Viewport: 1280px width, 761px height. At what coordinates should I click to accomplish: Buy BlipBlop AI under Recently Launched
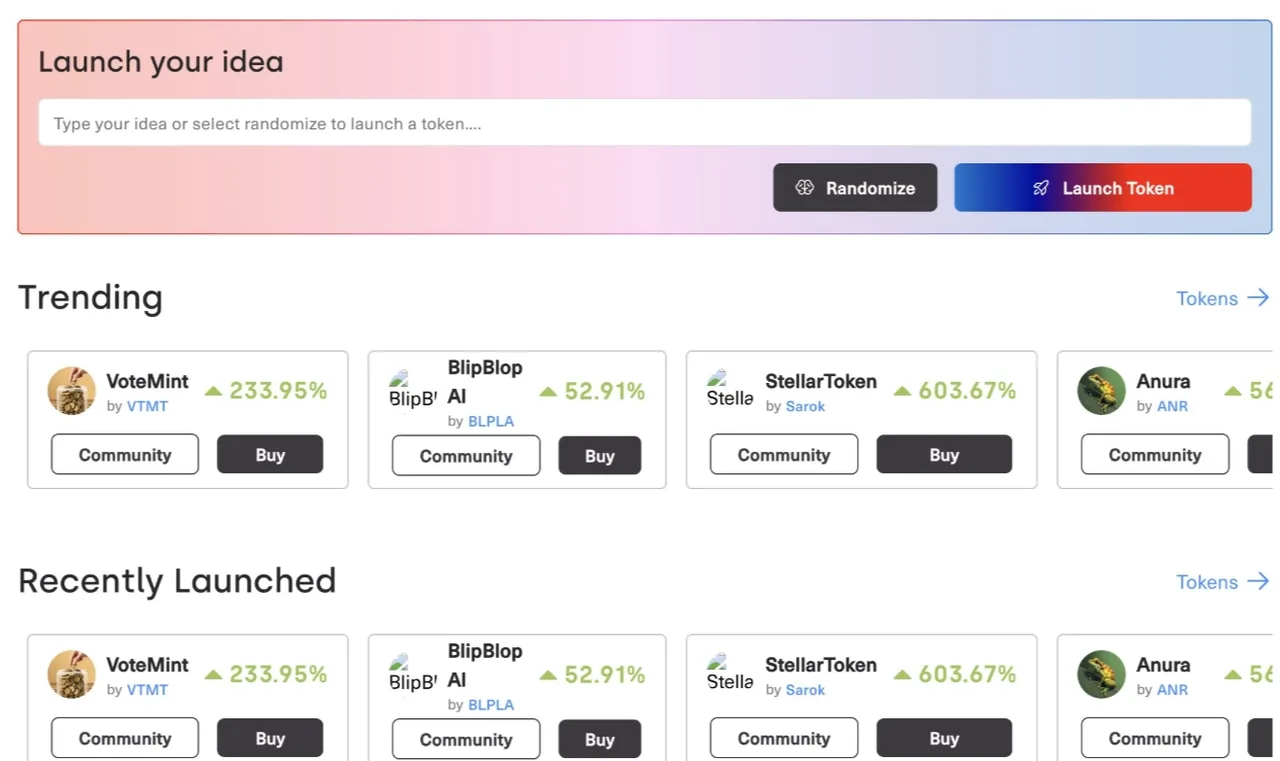tap(599, 740)
